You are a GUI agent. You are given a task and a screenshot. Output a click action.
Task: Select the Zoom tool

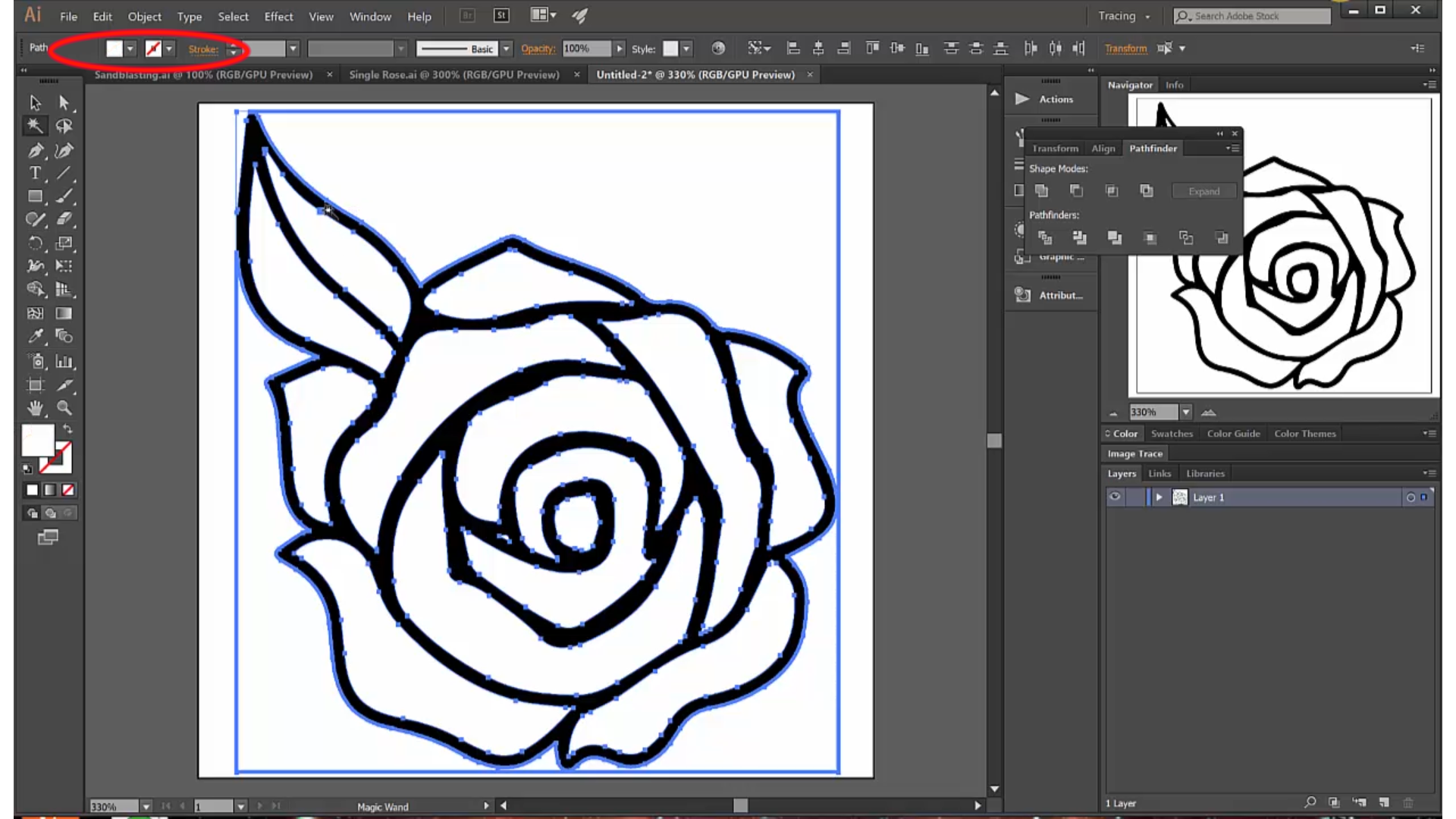[x=64, y=408]
